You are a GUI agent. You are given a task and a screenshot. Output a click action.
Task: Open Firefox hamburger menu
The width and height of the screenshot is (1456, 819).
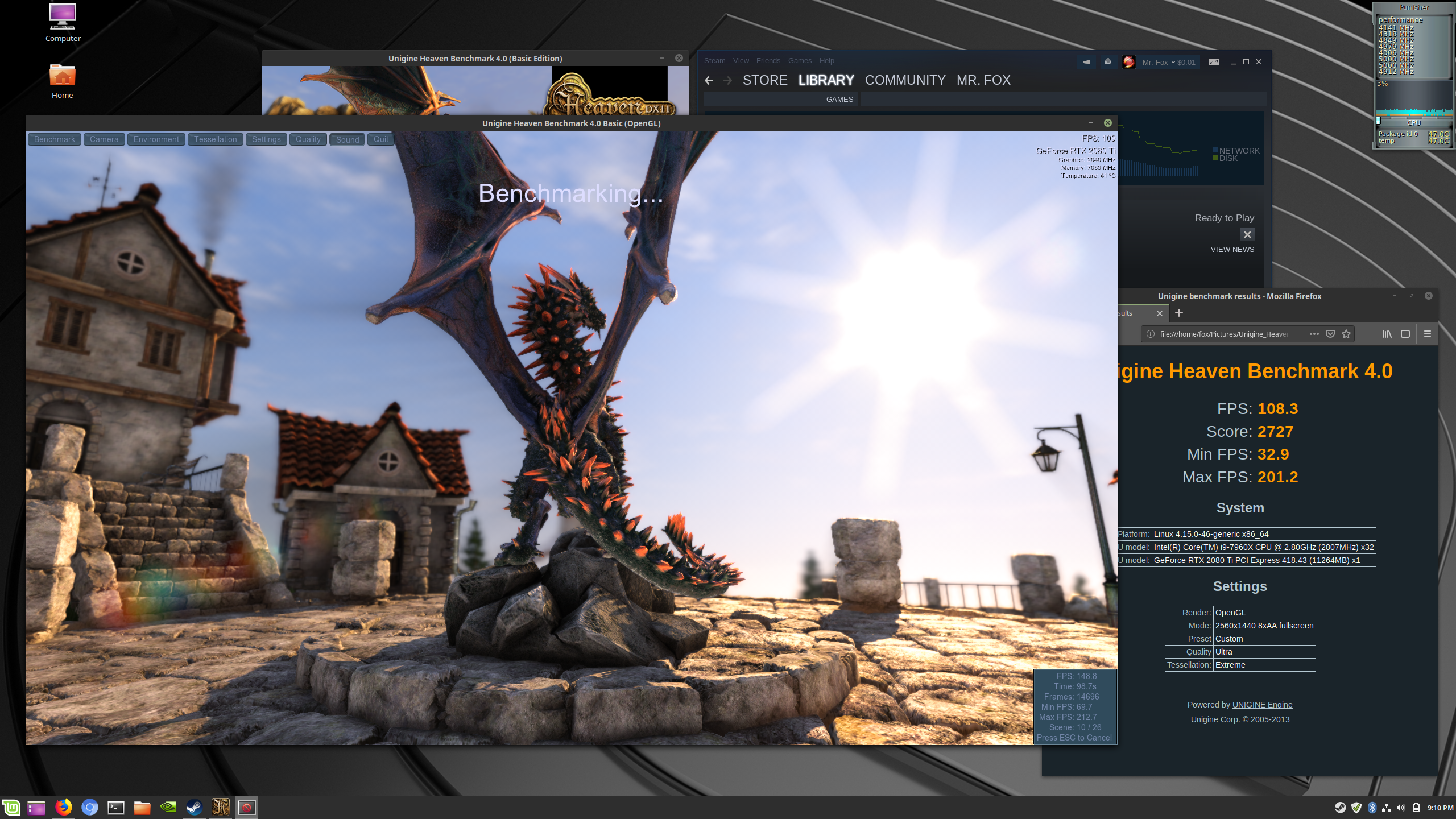(x=1427, y=334)
